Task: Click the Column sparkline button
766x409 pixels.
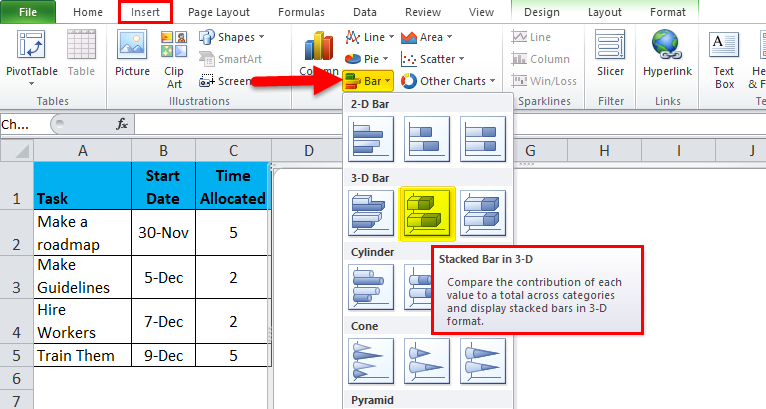Action: pyautogui.click(x=541, y=59)
